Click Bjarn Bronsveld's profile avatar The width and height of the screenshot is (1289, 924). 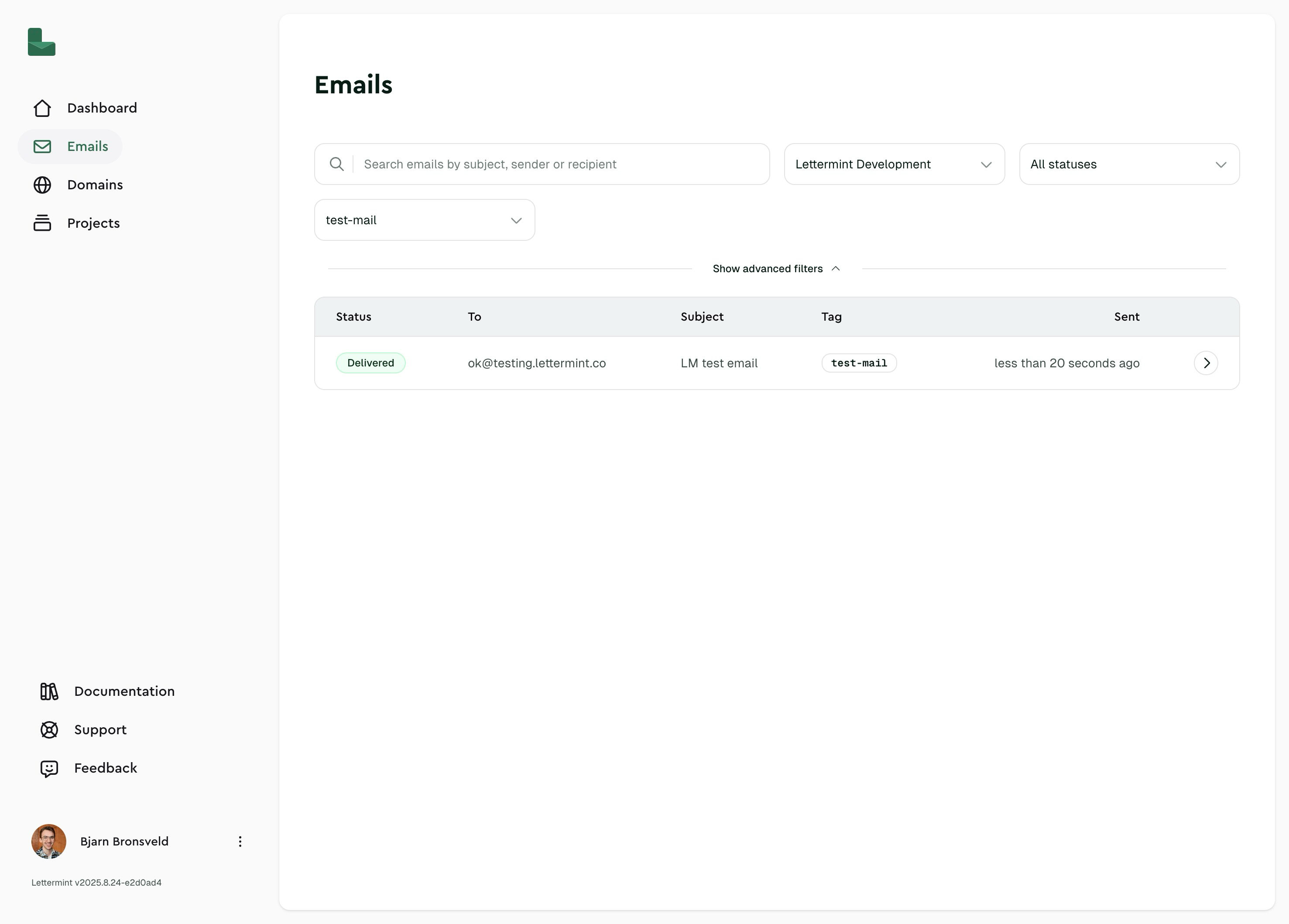click(x=49, y=841)
